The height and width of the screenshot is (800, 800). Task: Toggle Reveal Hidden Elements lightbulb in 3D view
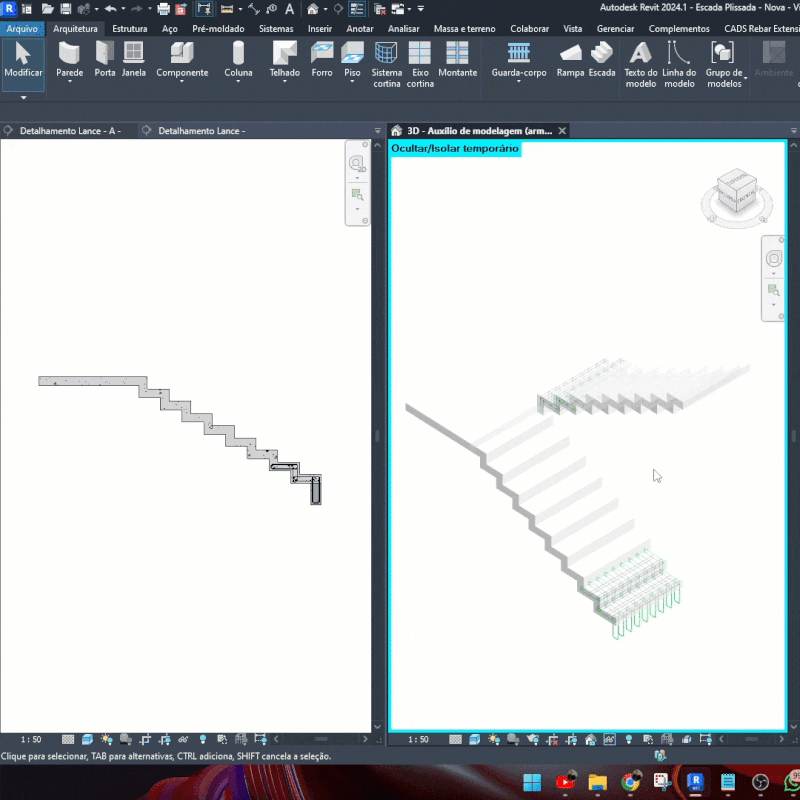pos(629,739)
